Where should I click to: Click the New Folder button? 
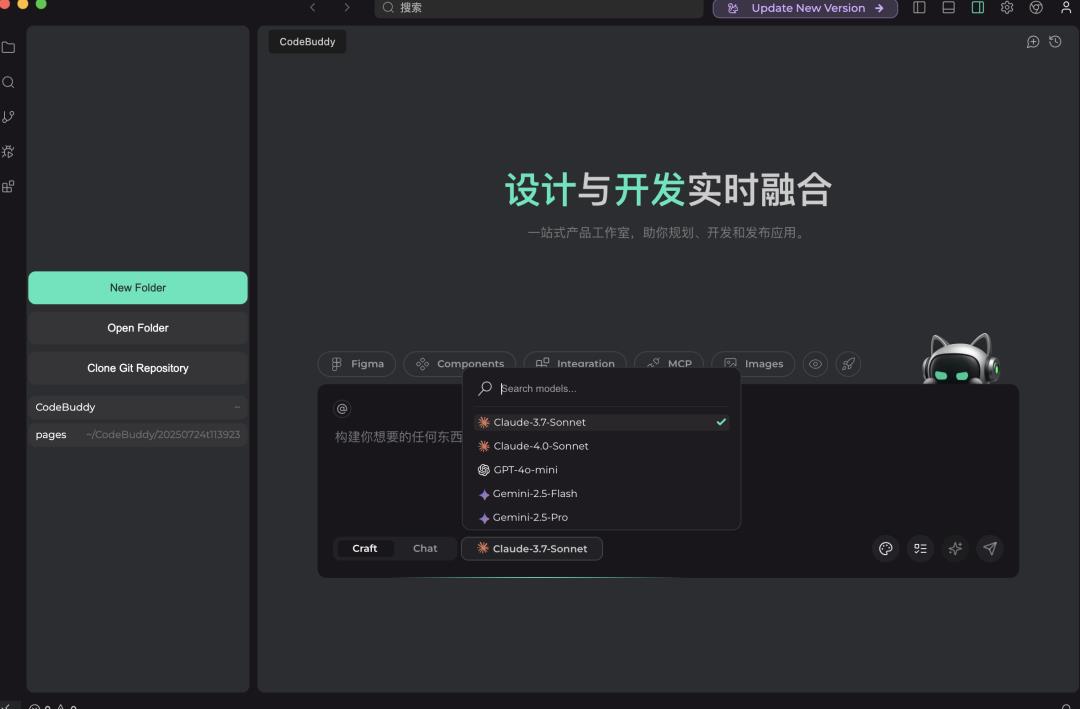[x=138, y=288]
